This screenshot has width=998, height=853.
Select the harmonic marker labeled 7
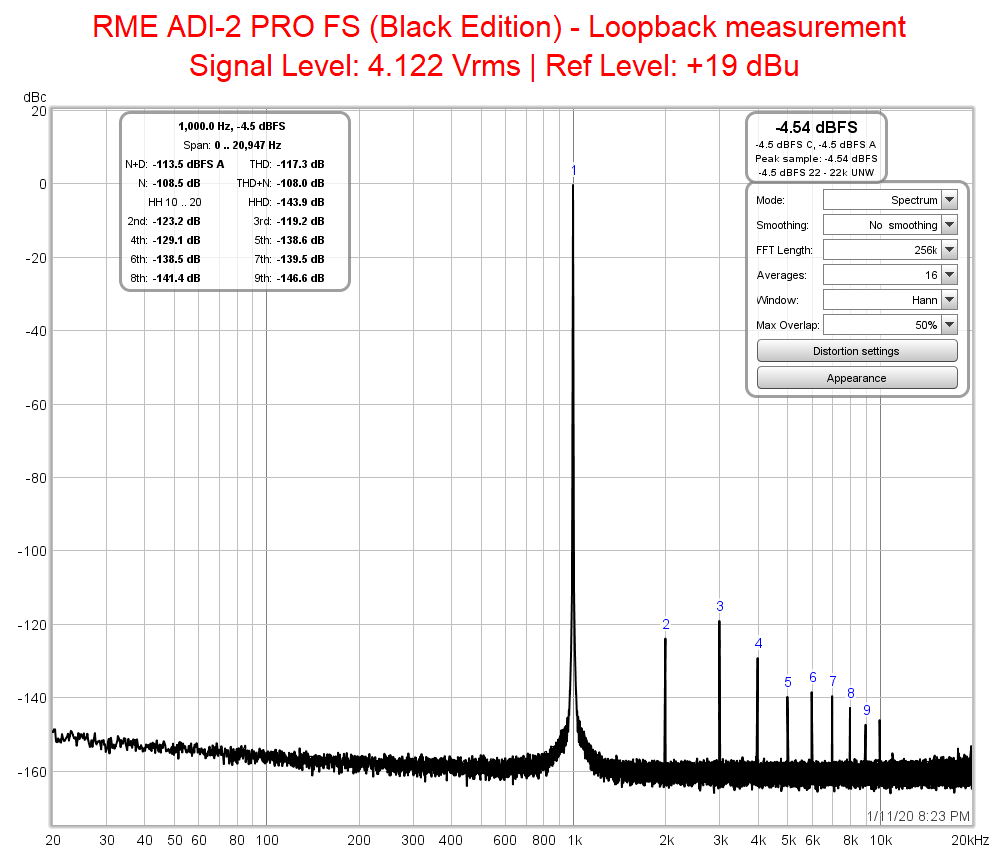833,681
